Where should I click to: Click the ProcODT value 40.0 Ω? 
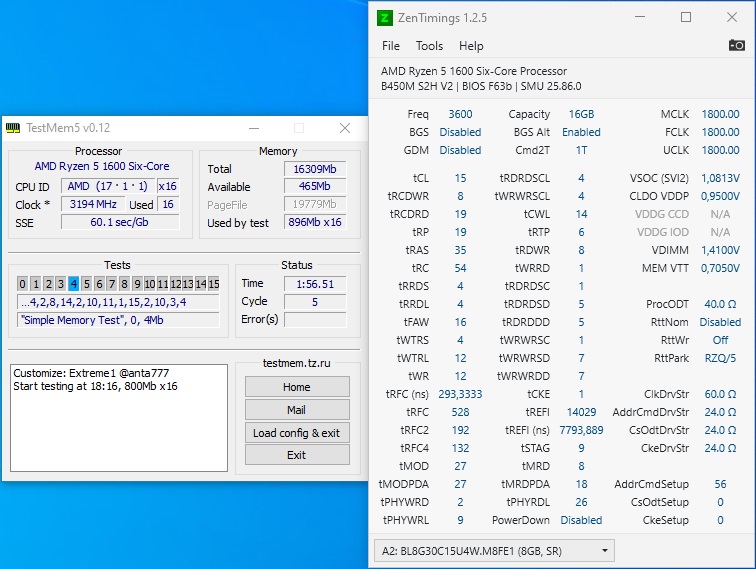point(720,304)
